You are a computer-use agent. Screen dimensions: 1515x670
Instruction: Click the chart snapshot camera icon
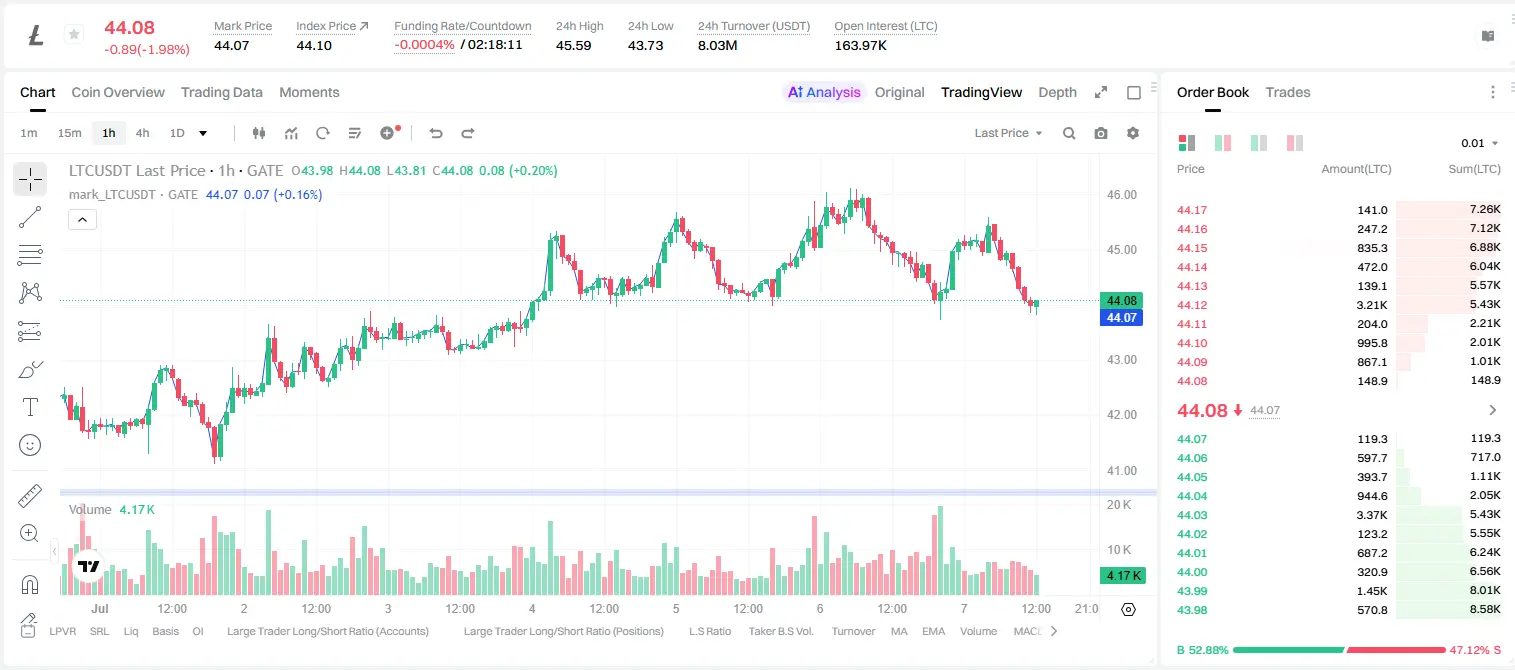[x=1101, y=133]
